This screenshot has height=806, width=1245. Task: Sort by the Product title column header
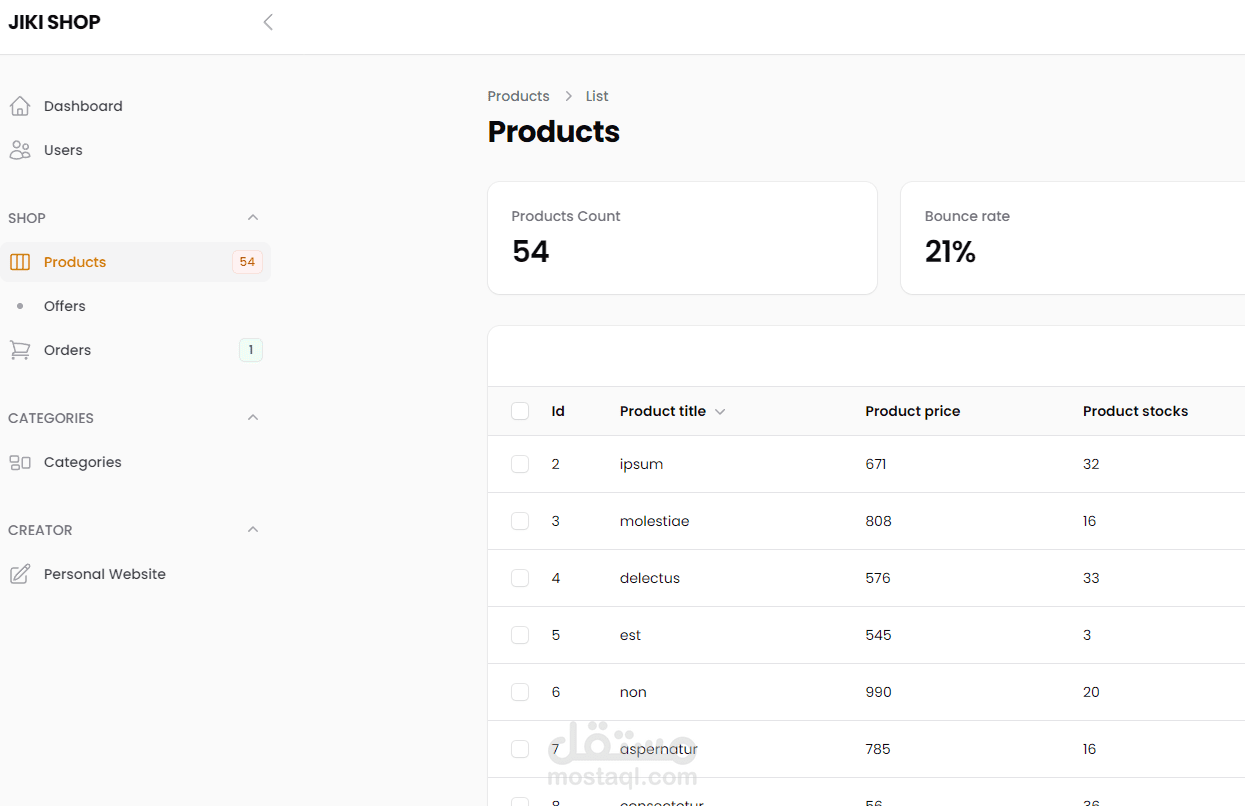663,411
